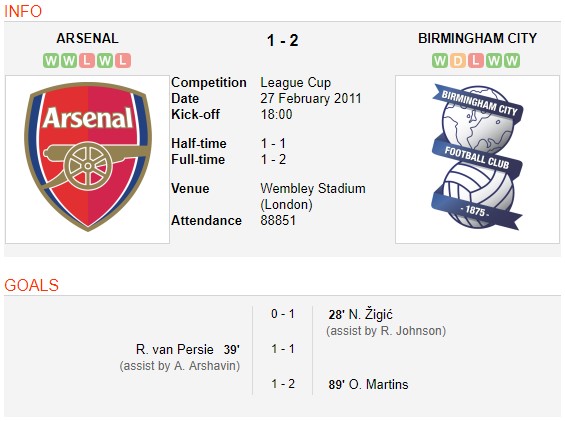565x421 pixels.
Task: Select the Wembley Stadium venue link
Action: pyautogui.click(x=313, y=189)
